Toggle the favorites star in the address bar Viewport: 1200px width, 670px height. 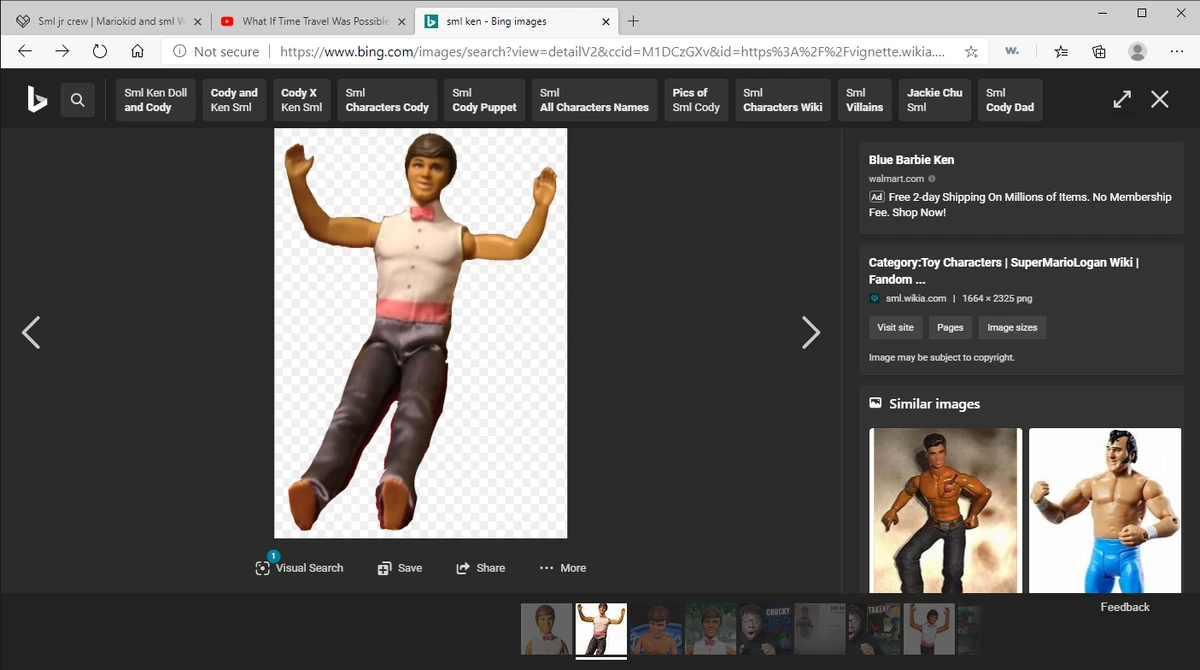click(x=971, y=51)
